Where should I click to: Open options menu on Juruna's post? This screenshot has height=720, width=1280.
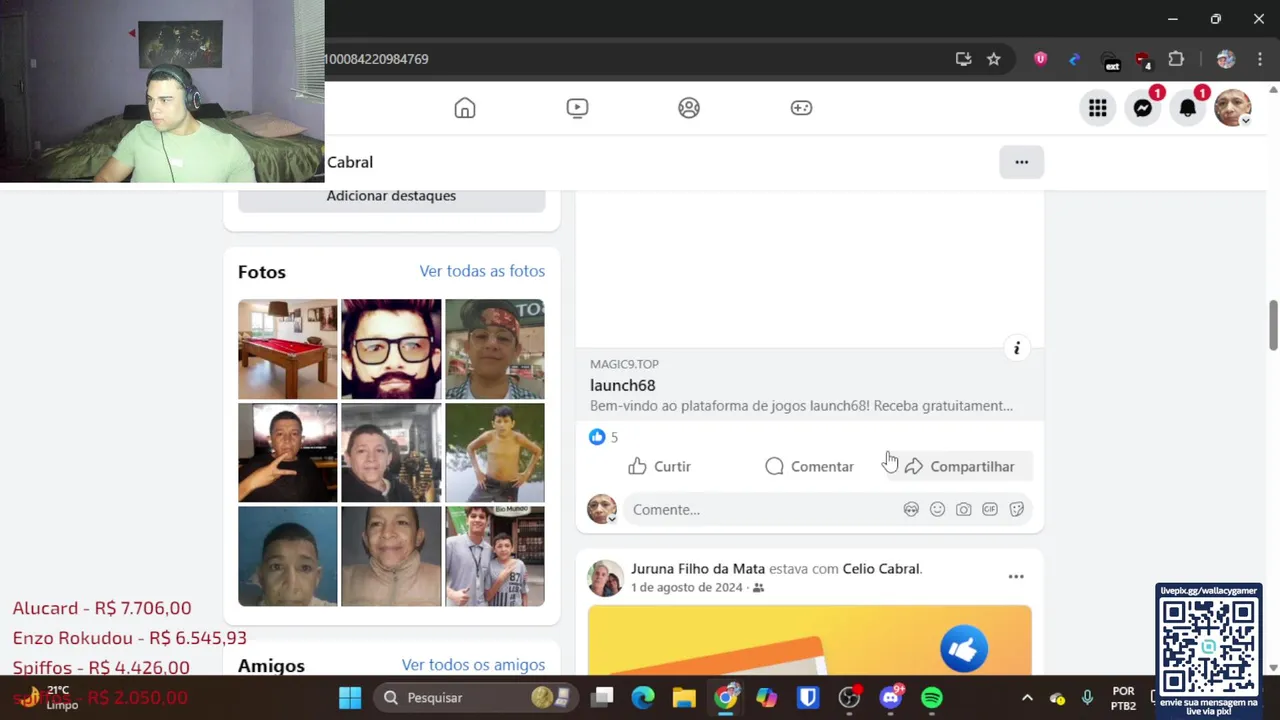(x=1016, y=576)
